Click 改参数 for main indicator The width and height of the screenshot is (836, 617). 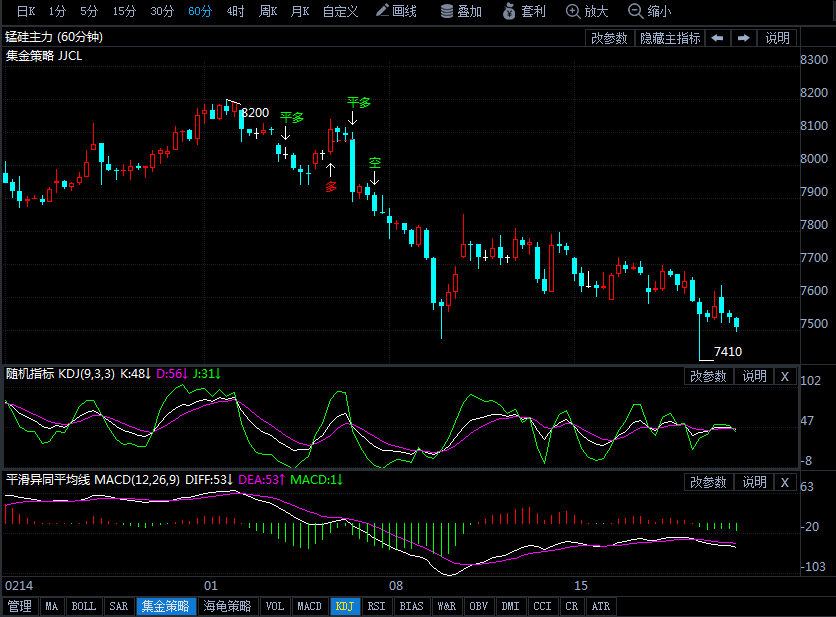coord(609,38)
